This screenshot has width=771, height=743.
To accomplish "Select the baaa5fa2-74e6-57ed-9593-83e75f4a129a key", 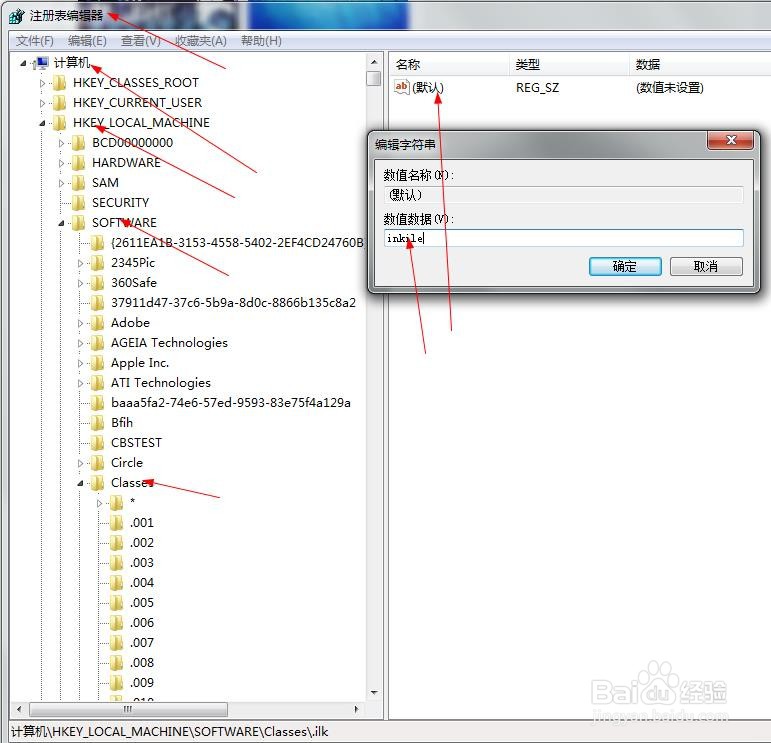I will (231, 403).
